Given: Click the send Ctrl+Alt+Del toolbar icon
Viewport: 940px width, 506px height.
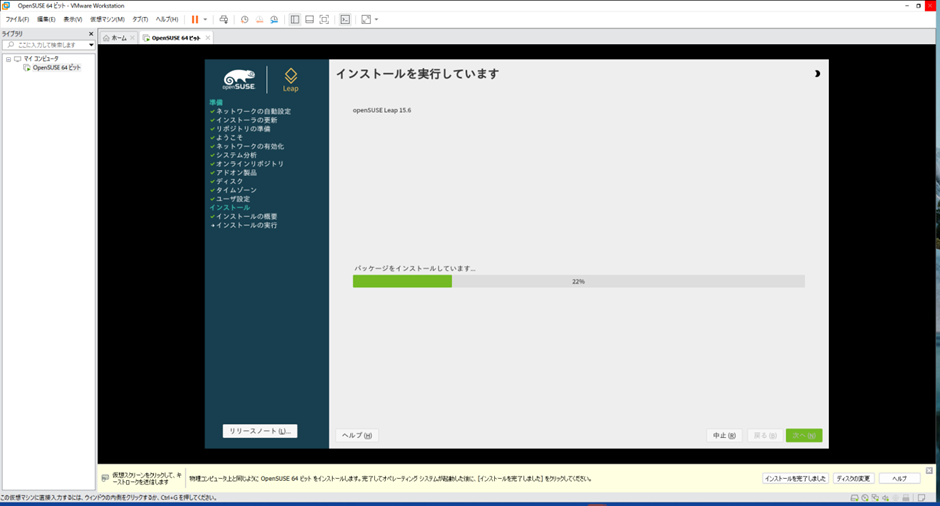Looking at the screenshot, I should coord(224,19).
